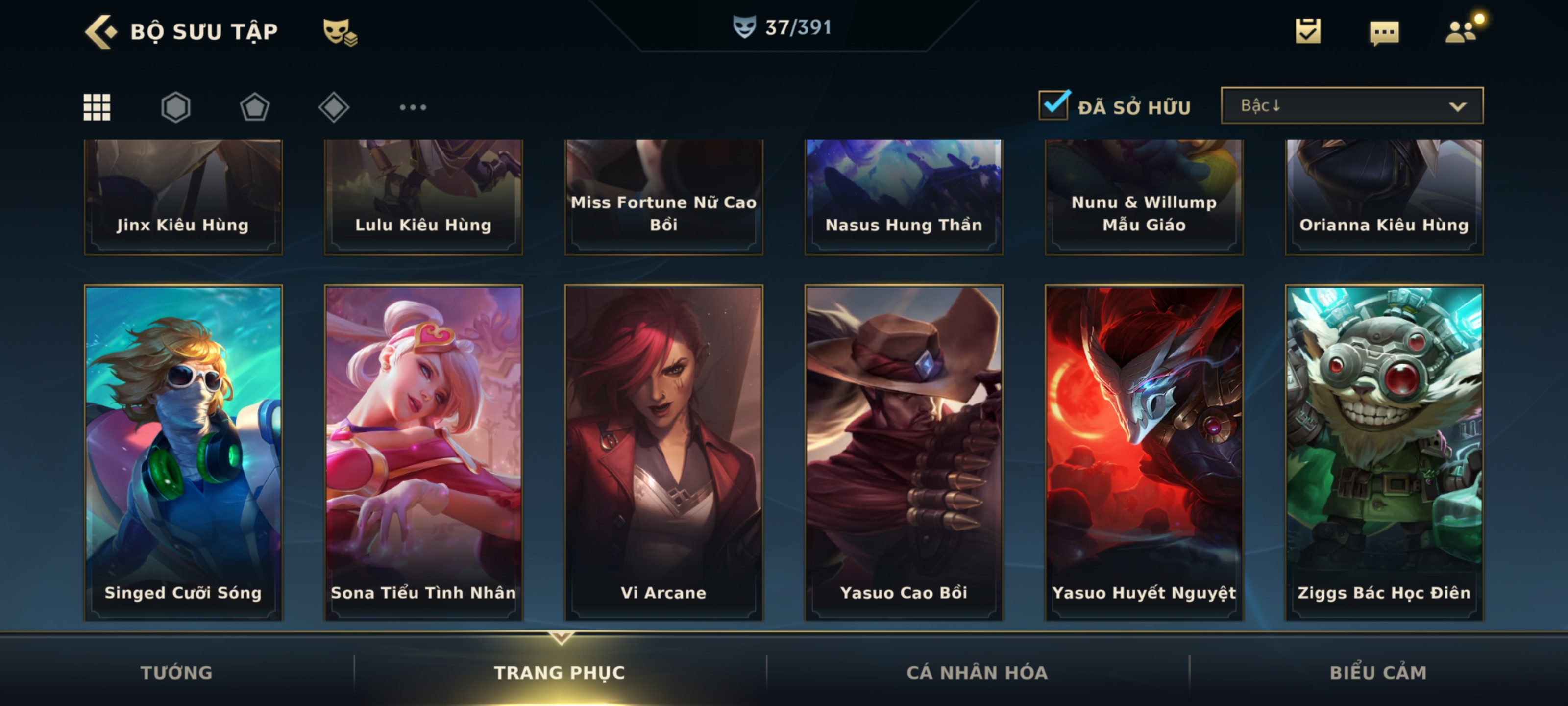Open the chat bubble icon
The width and height of the screenshot is (1568, 706).
click(1384, 32)
